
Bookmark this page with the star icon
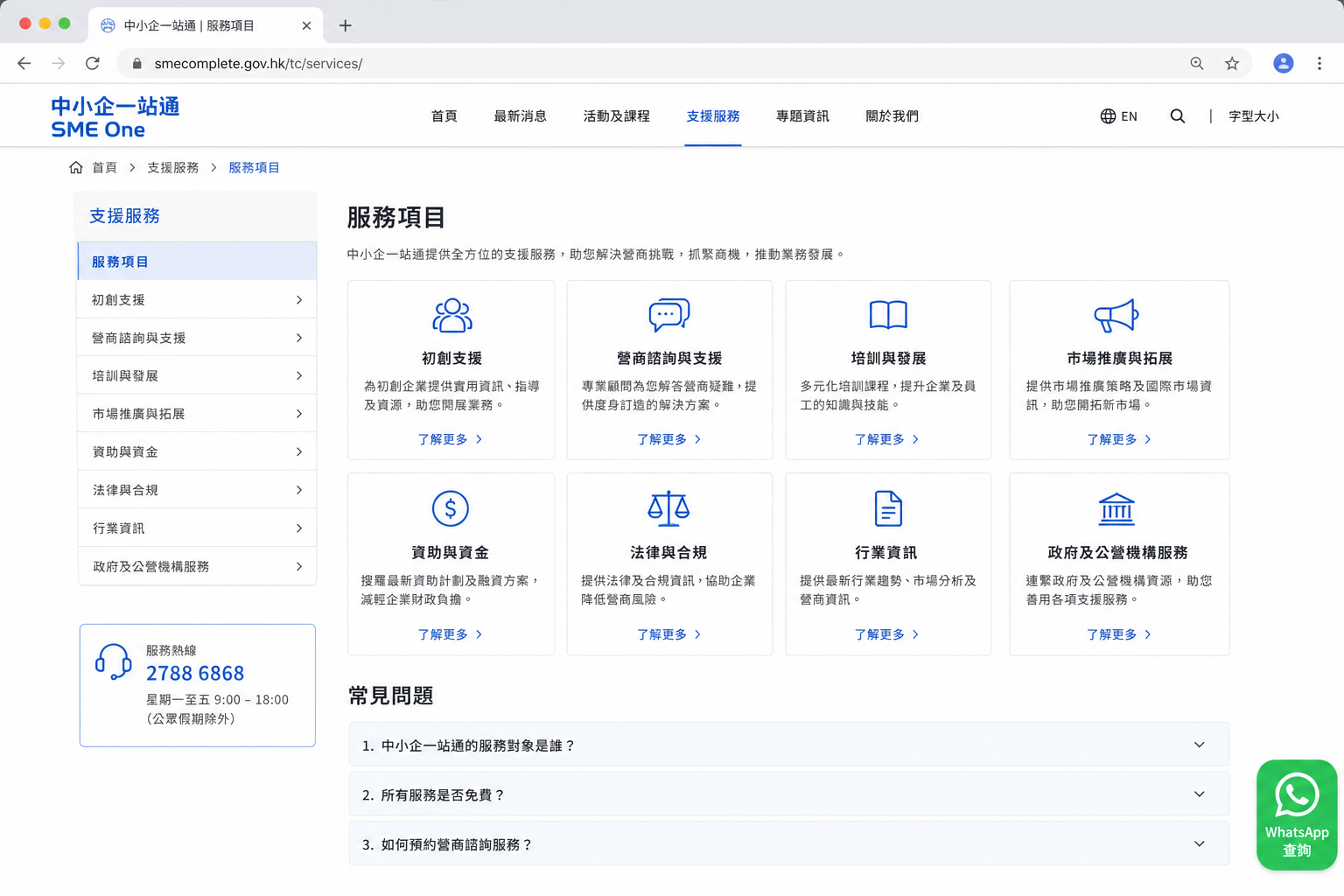coord(1232,63)
